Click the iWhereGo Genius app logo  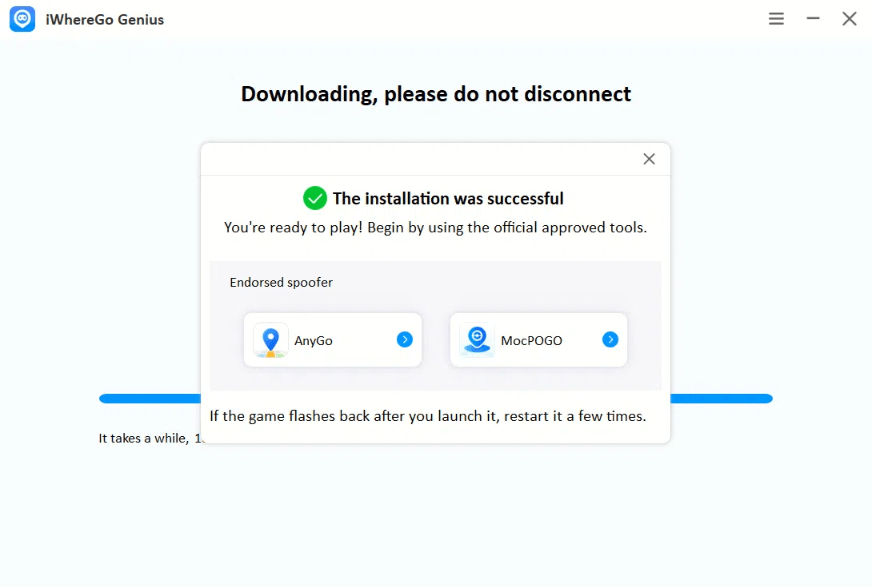(22, 18)
